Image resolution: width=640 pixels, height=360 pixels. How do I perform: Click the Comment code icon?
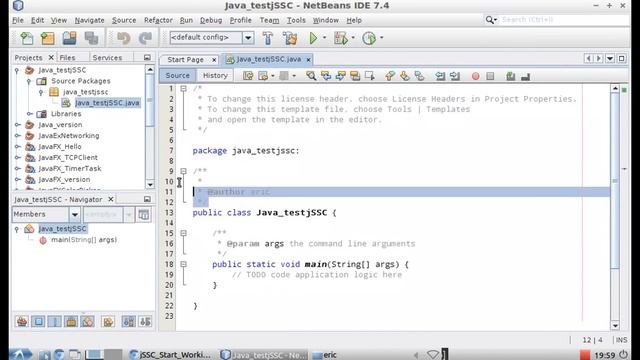tap(510, 76)
